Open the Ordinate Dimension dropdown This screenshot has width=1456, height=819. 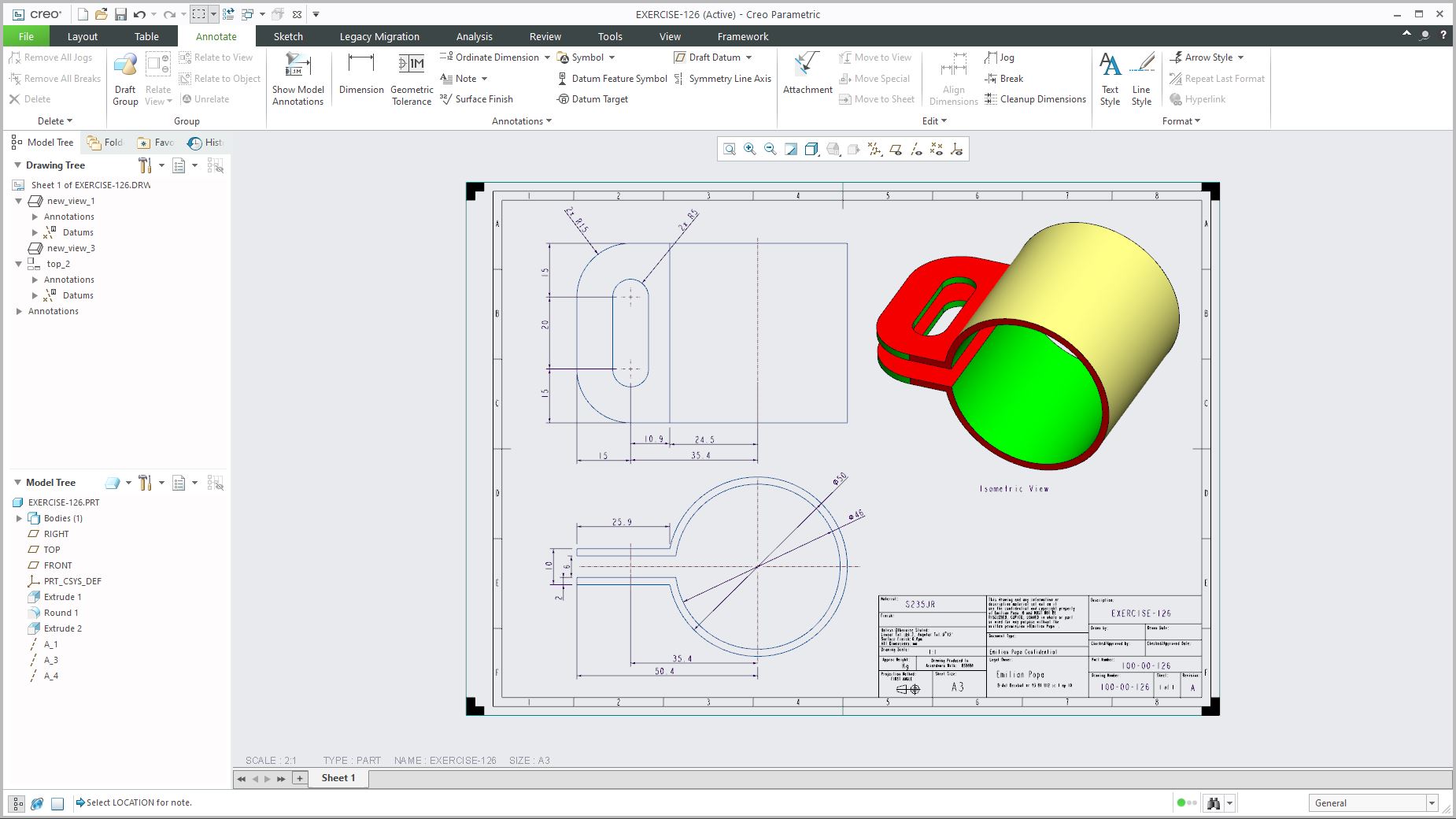tap(547, 57)
